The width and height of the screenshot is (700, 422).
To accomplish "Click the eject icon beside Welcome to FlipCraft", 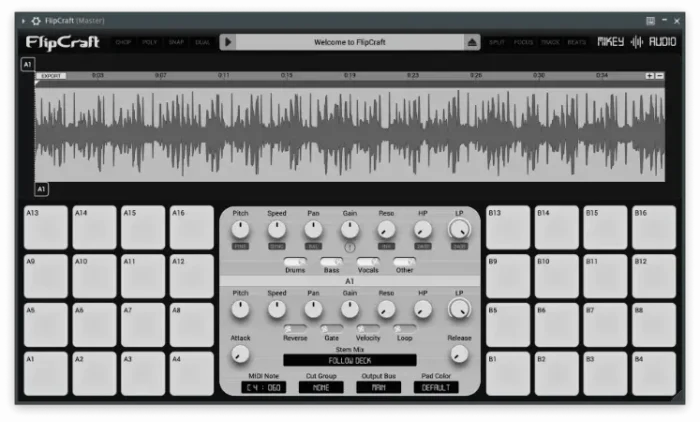I will point(473,42).
